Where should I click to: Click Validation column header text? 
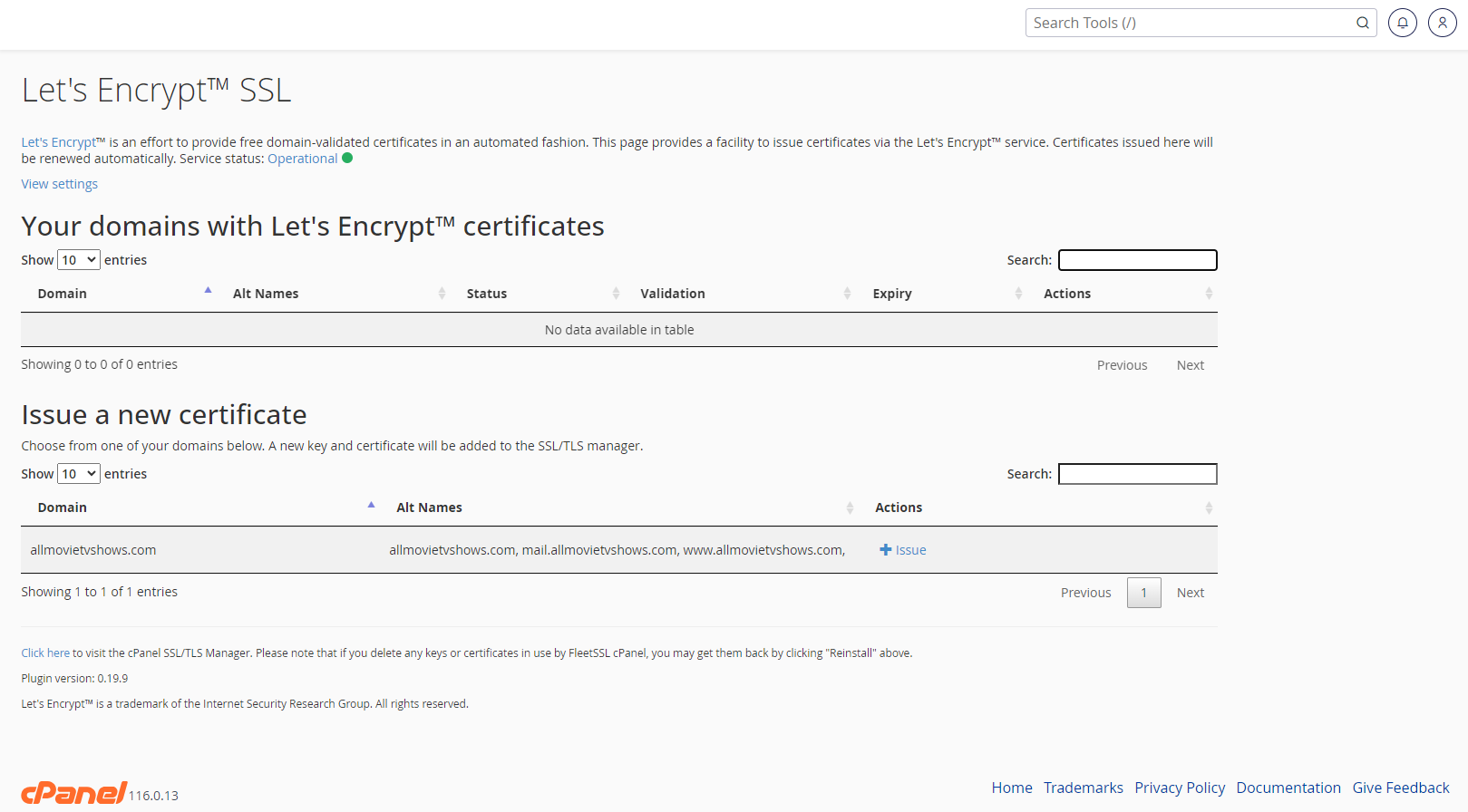[673, 294]
